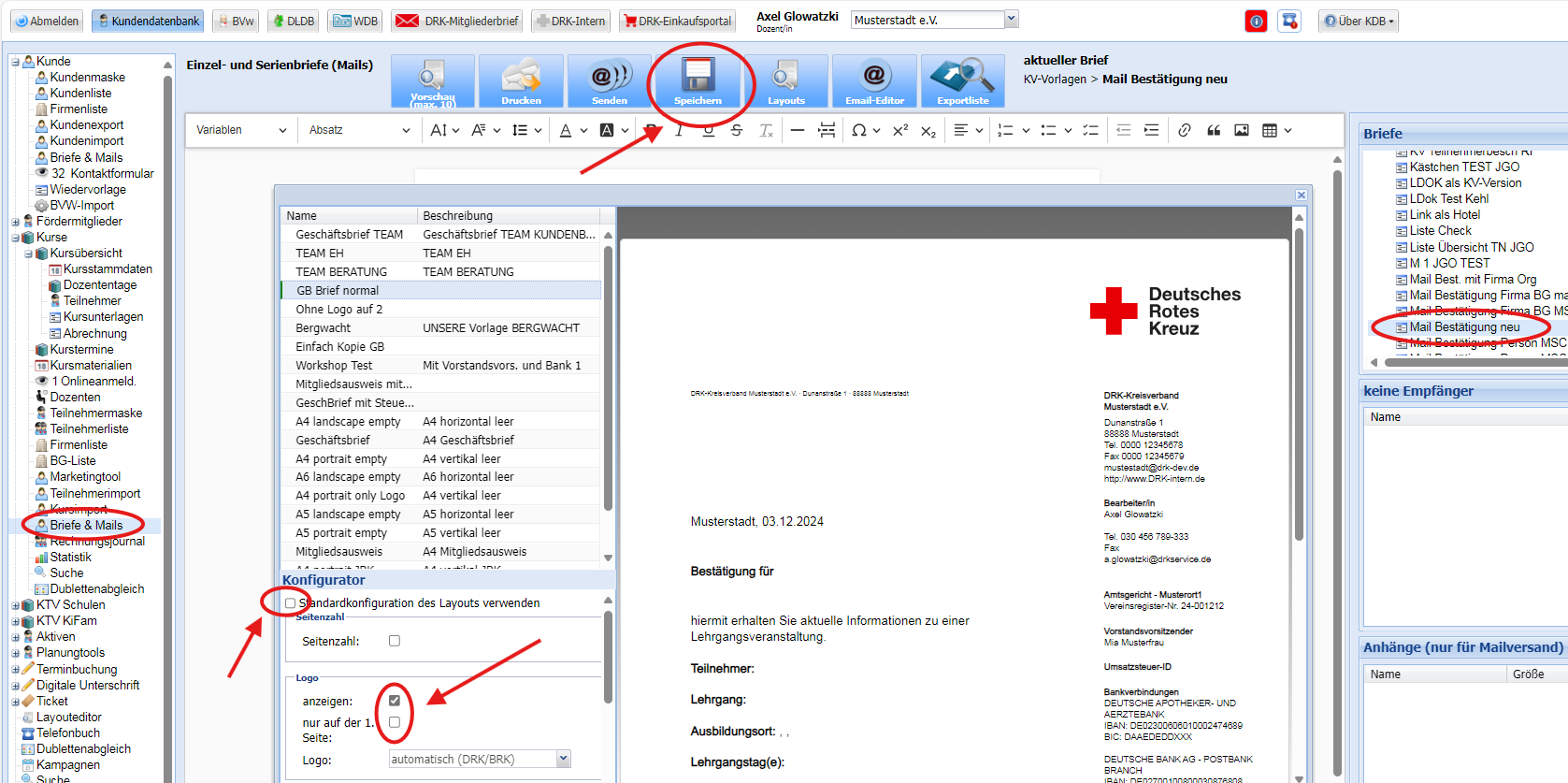Open the Über KDB menu button
This screenshot has height=783, width=1568.
(1359, 21)
